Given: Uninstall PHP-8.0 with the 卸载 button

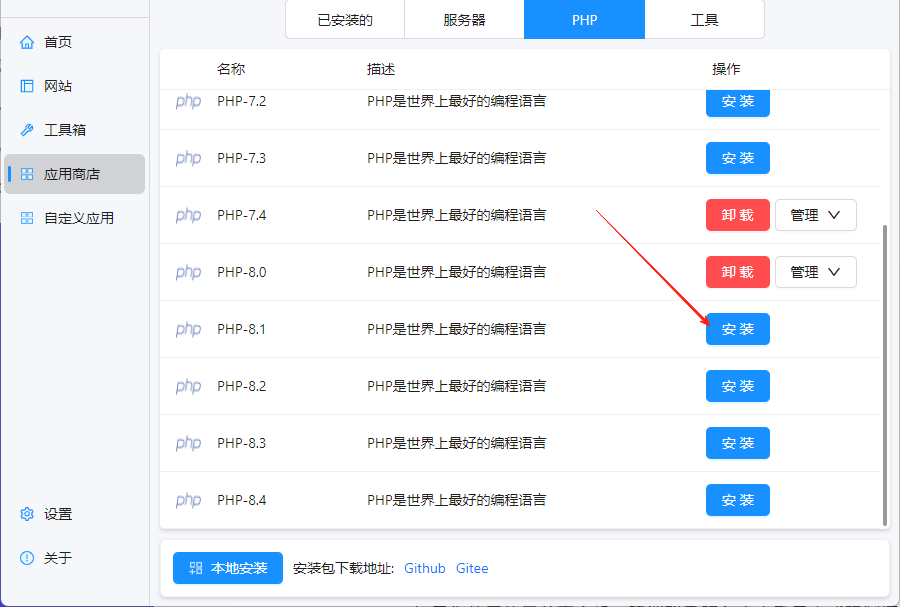Looking at the screenshot, I should (x=738, y=272).
